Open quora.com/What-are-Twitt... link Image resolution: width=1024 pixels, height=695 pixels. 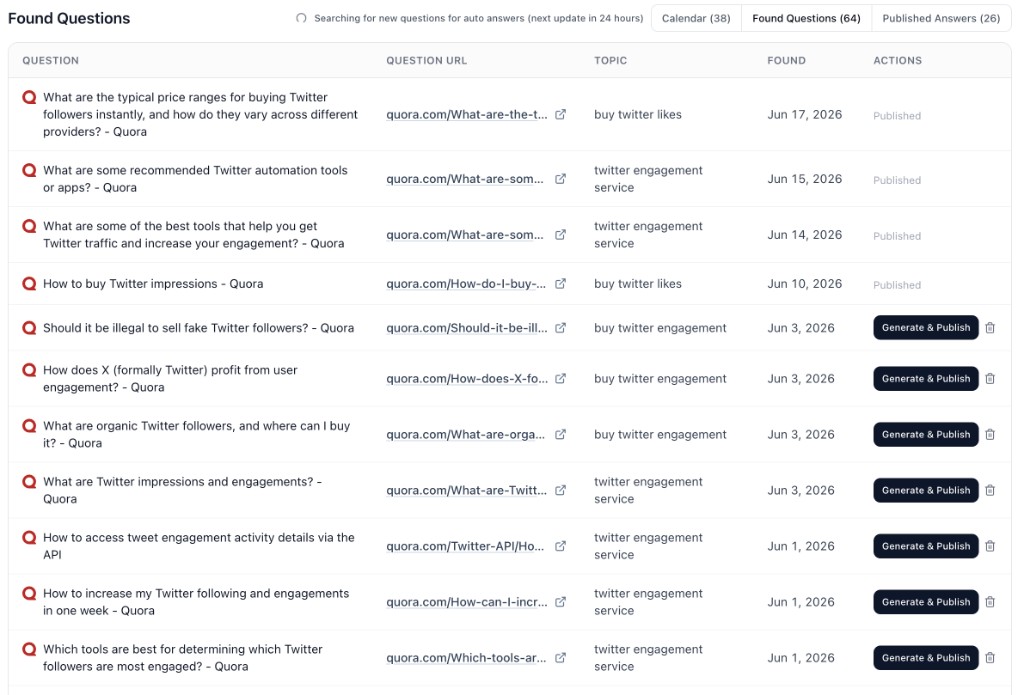[x=466, y=491]
